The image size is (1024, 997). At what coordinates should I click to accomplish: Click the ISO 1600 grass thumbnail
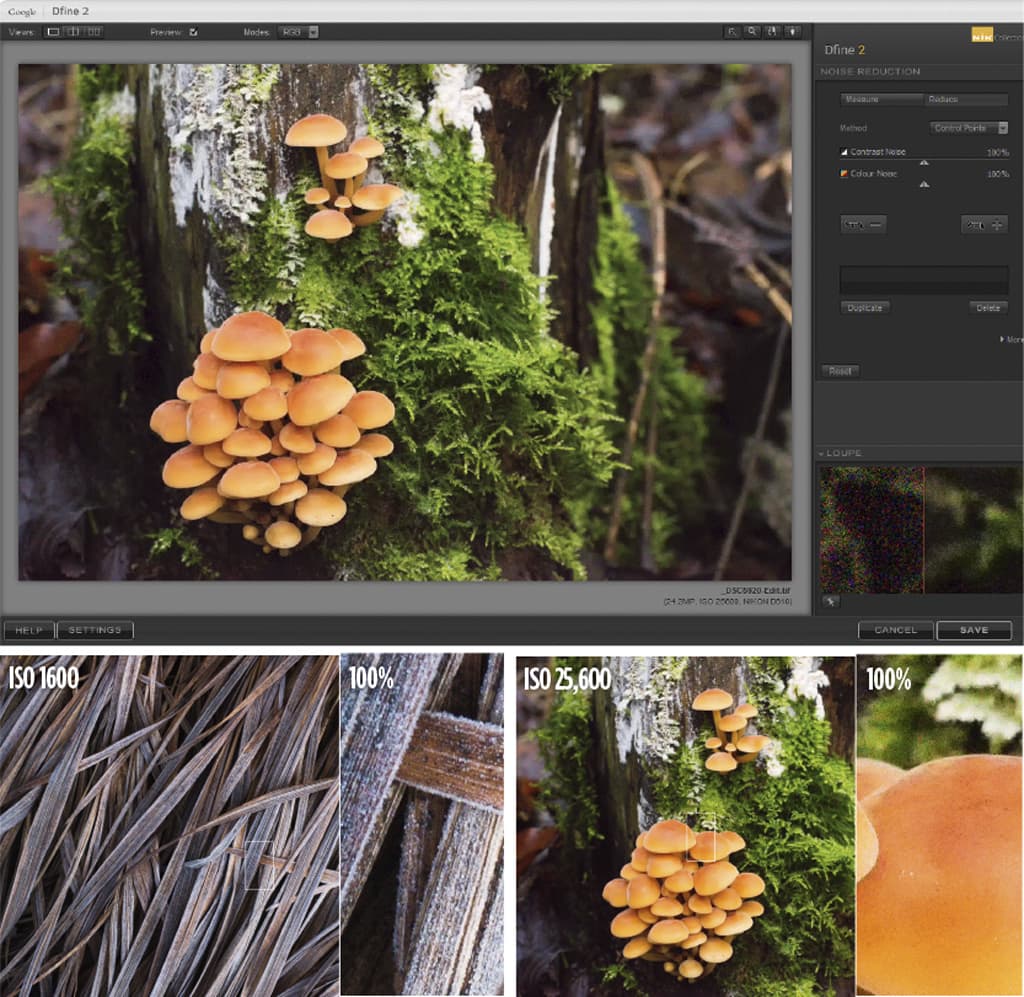pyautogui.click(x=169, y=825)
